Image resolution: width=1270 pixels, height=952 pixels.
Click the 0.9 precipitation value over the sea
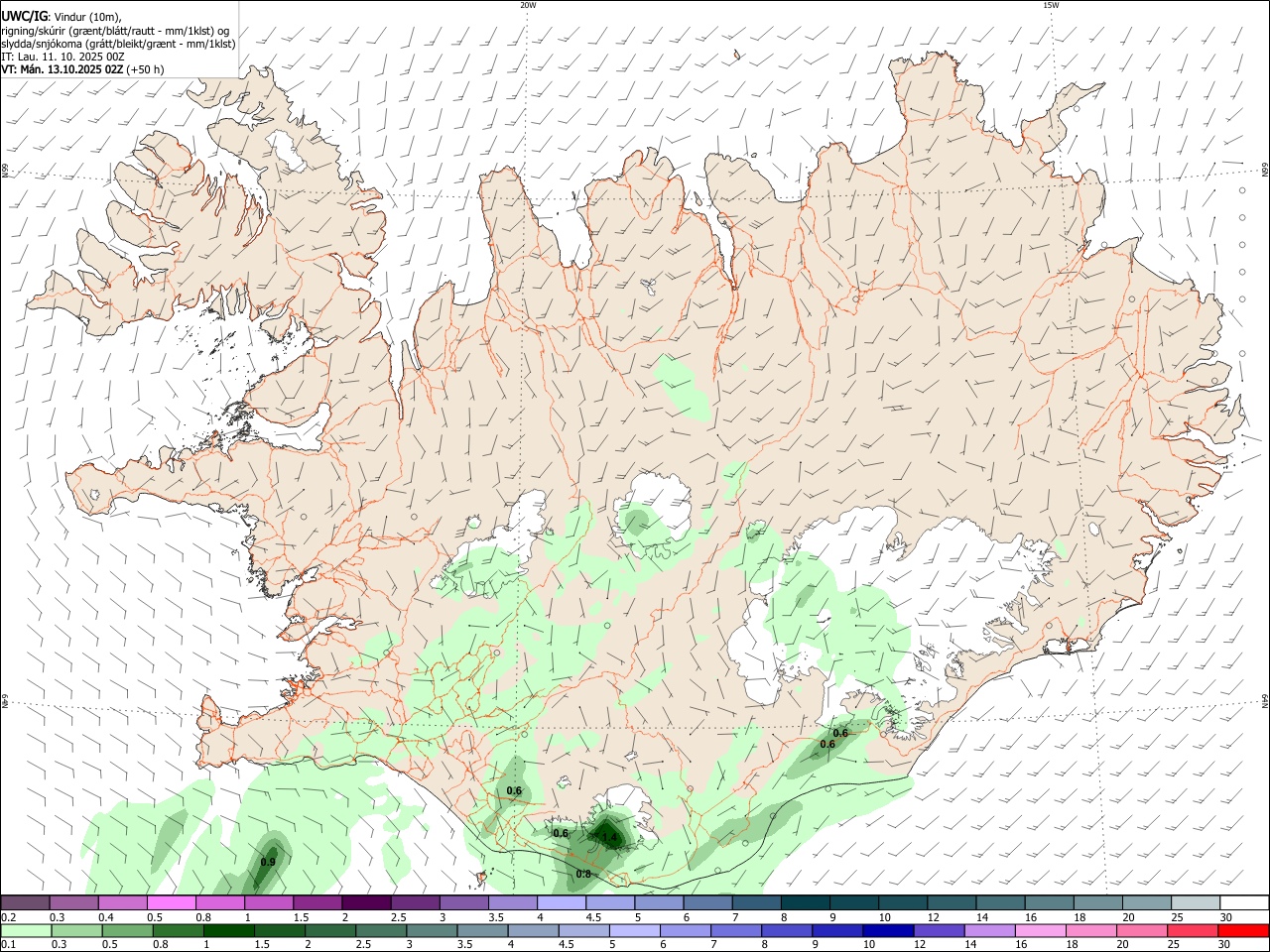pyautogui.click(x=268, y=863)
